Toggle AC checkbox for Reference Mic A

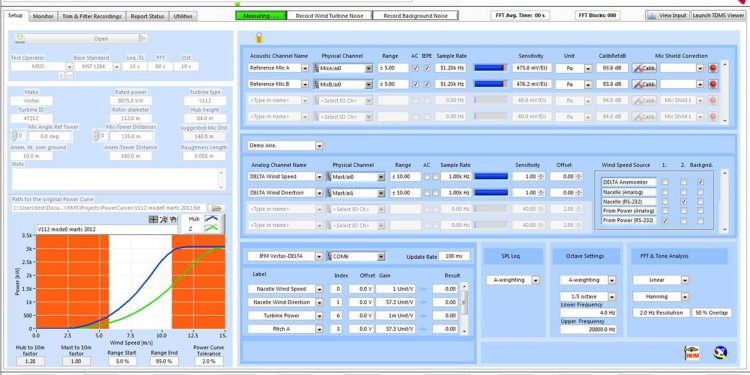tap(415, 68)
